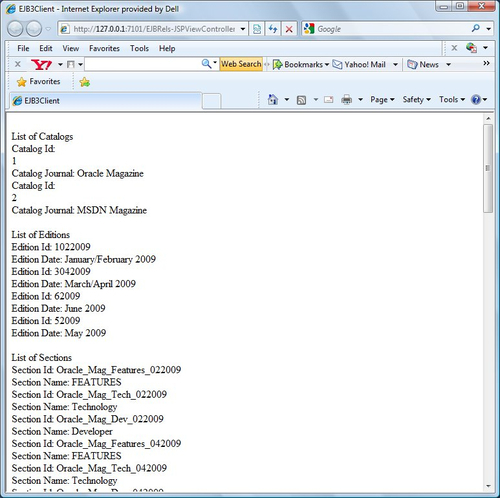The height and width of the screenshot is (498, 500).
Task: Expand the address bar history dropdown
Action: 243,29
